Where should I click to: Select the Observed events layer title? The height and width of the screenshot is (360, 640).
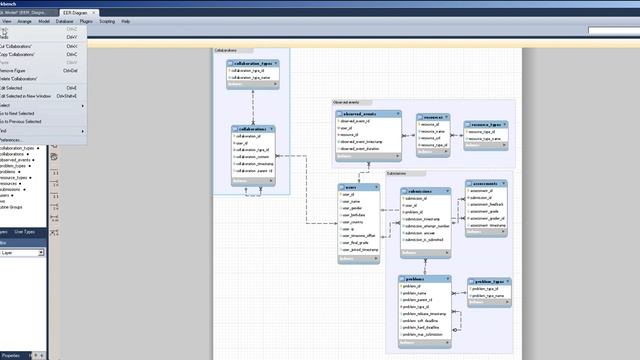pyautogui.click(x=346, y=102)
